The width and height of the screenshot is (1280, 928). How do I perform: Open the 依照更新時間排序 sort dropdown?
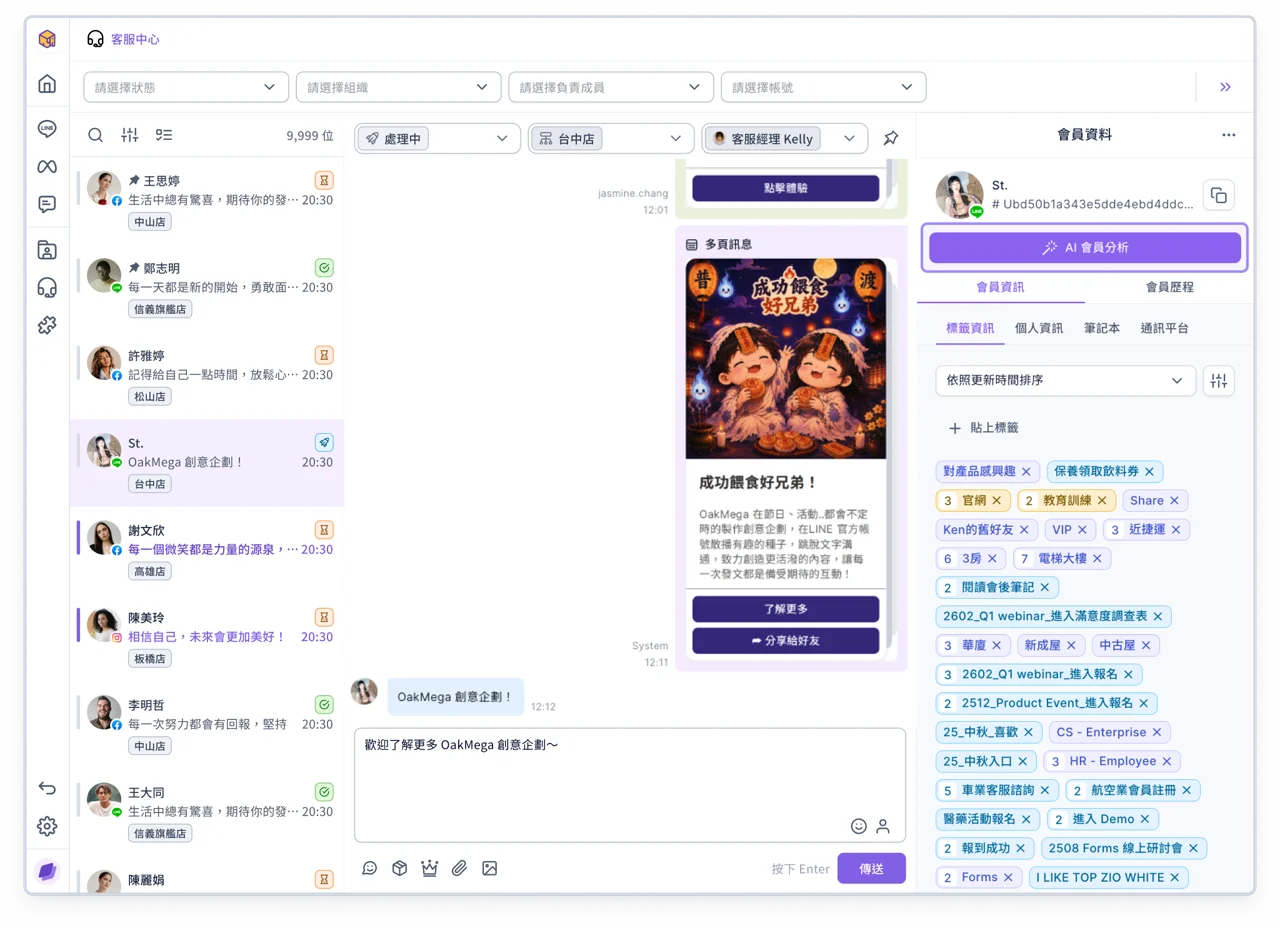1066,380
